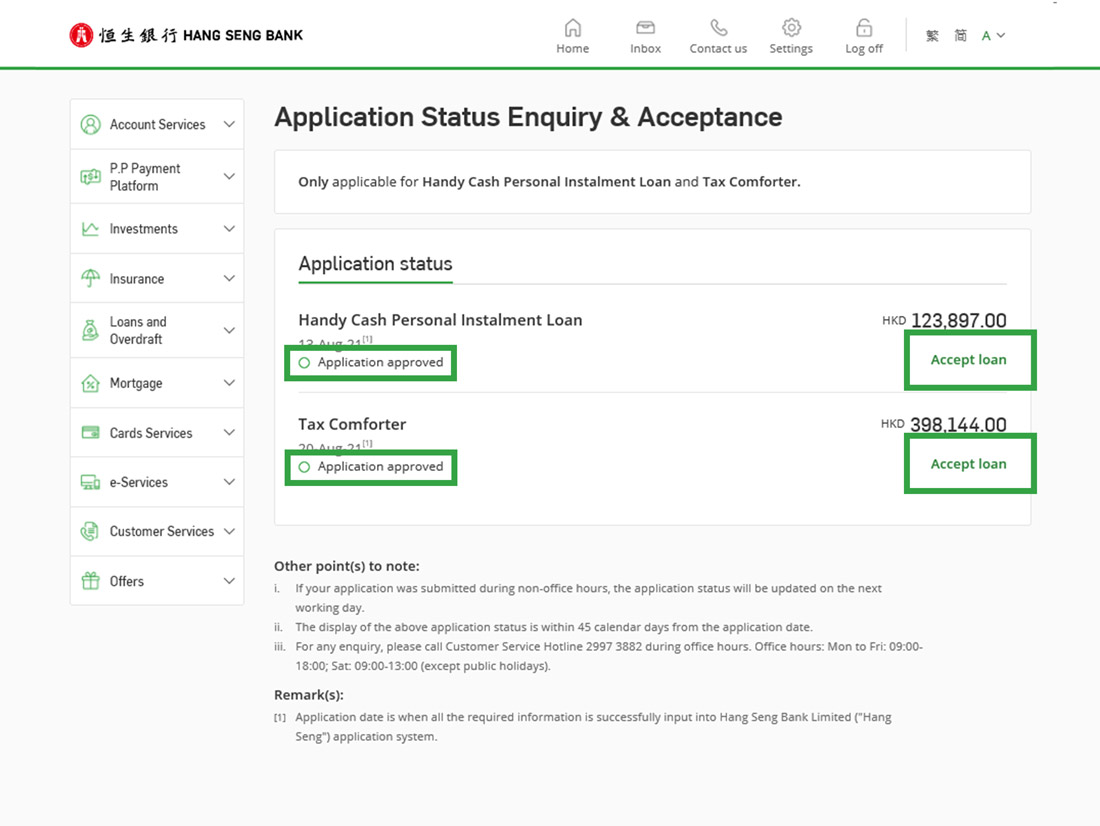Open the Cards Services menu

point(157,432)
